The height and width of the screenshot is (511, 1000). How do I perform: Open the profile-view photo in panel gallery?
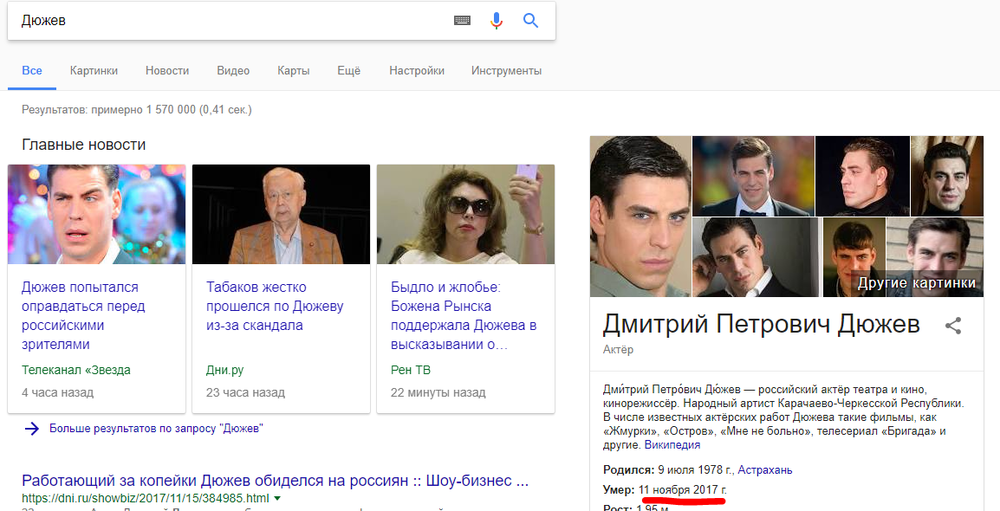[862, 175]
